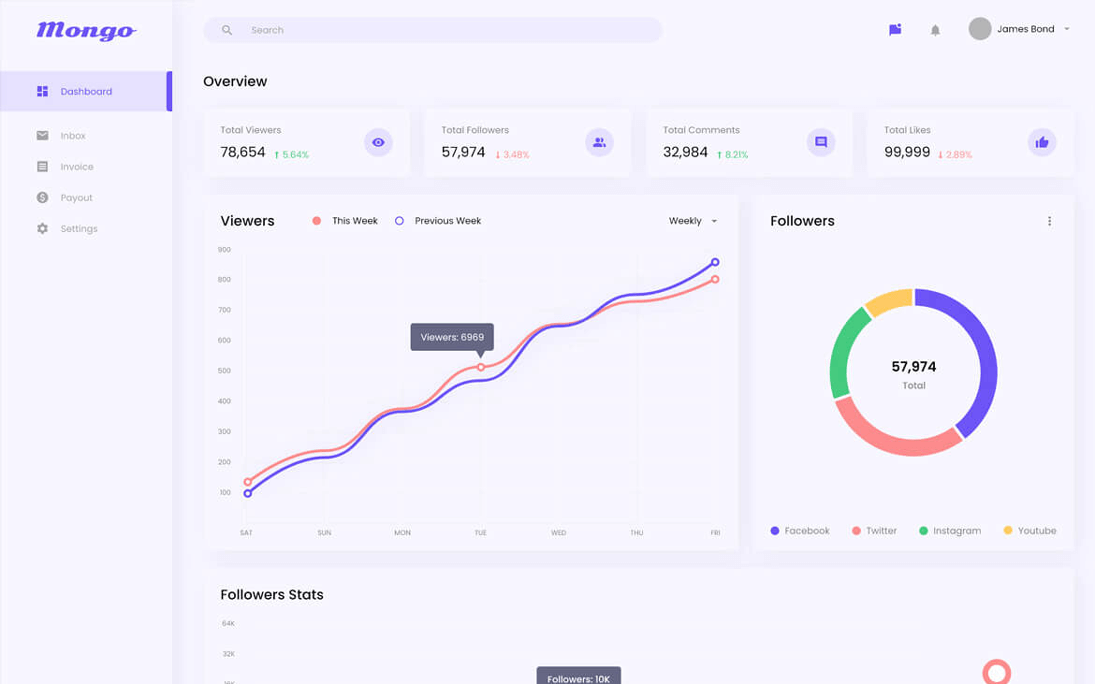Click James Bond profile avatar
Image resolution: width=1095 pixels, height=684 pixels.
pos(980,29)
